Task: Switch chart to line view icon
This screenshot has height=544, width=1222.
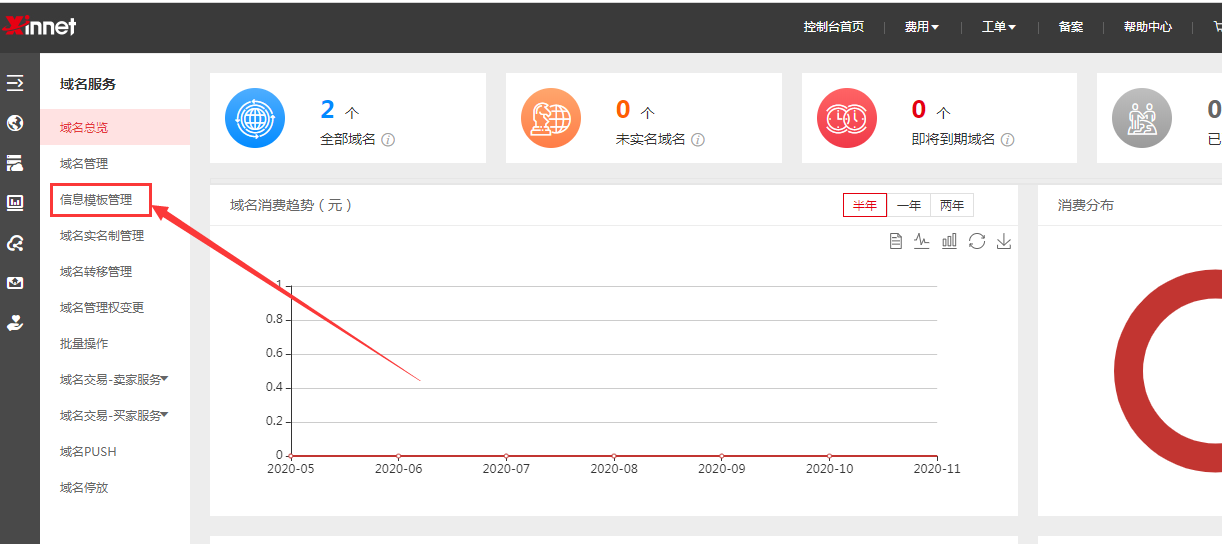Action: [922, 241]
